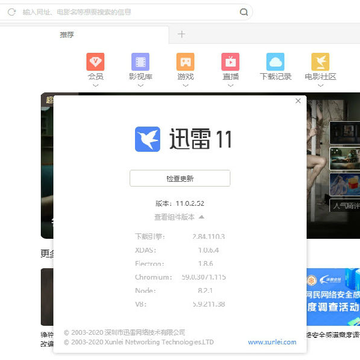
Task: Open the dark video thumbnail at bottom left
Action: tap(47, 297)
